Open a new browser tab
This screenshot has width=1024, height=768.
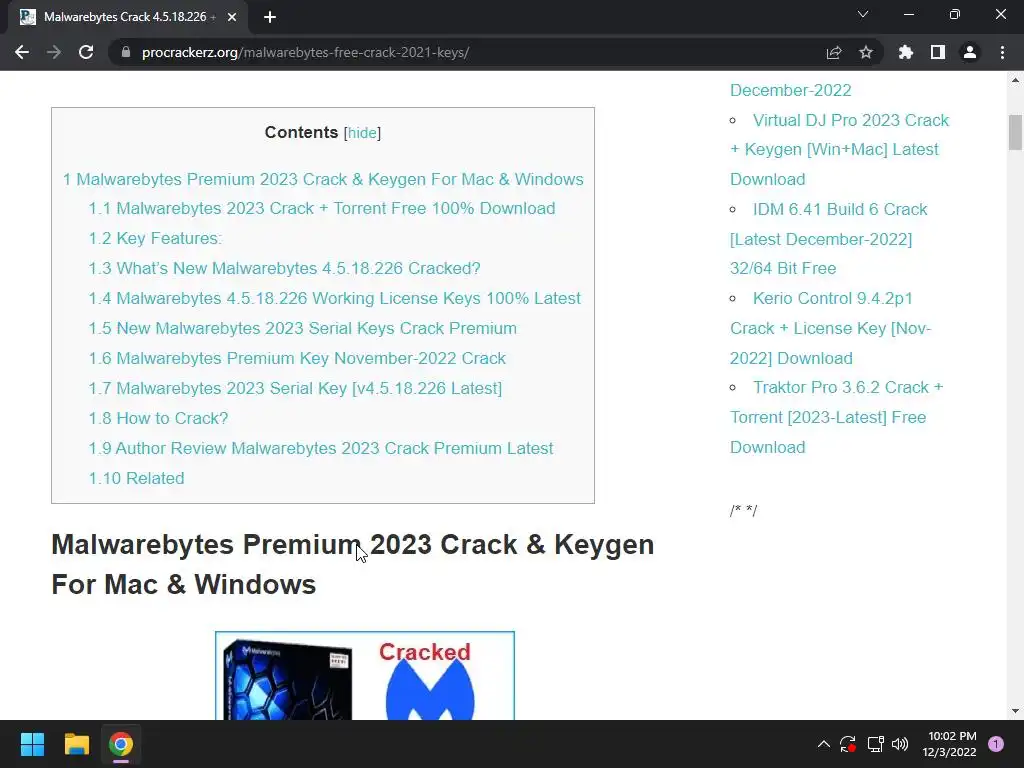(270, 17)
